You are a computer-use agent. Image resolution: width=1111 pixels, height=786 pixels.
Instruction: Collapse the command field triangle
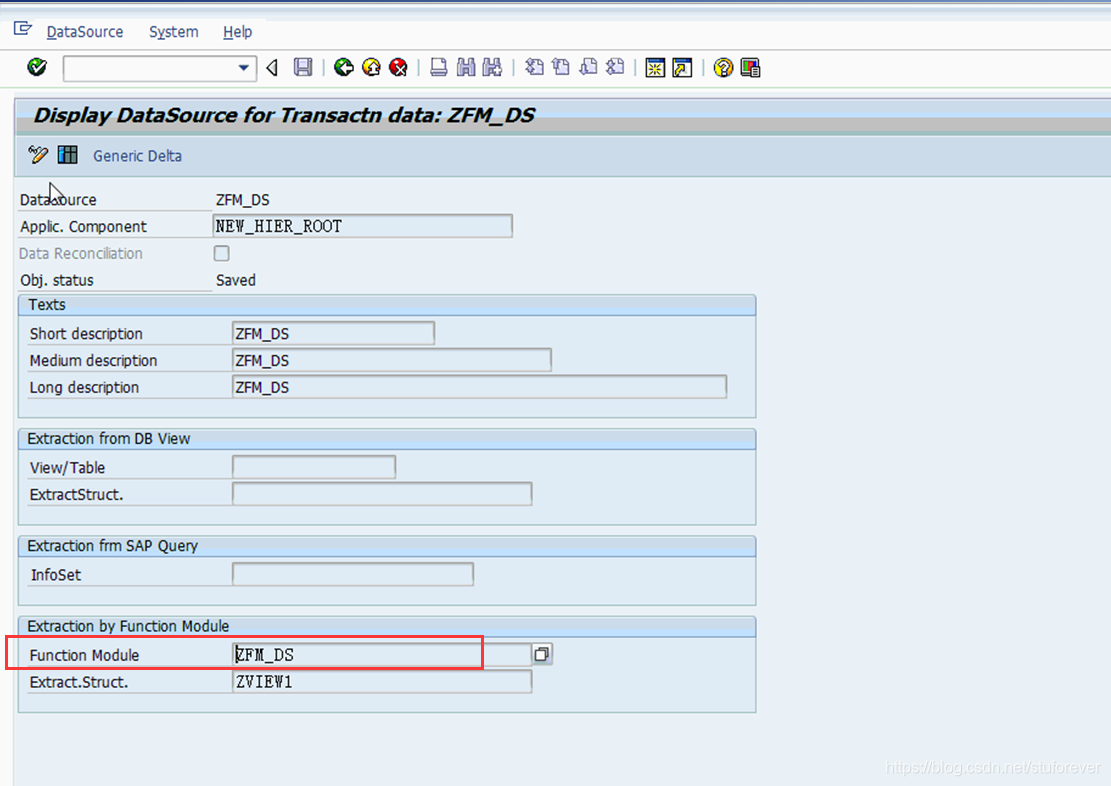(x=272, y=68)
